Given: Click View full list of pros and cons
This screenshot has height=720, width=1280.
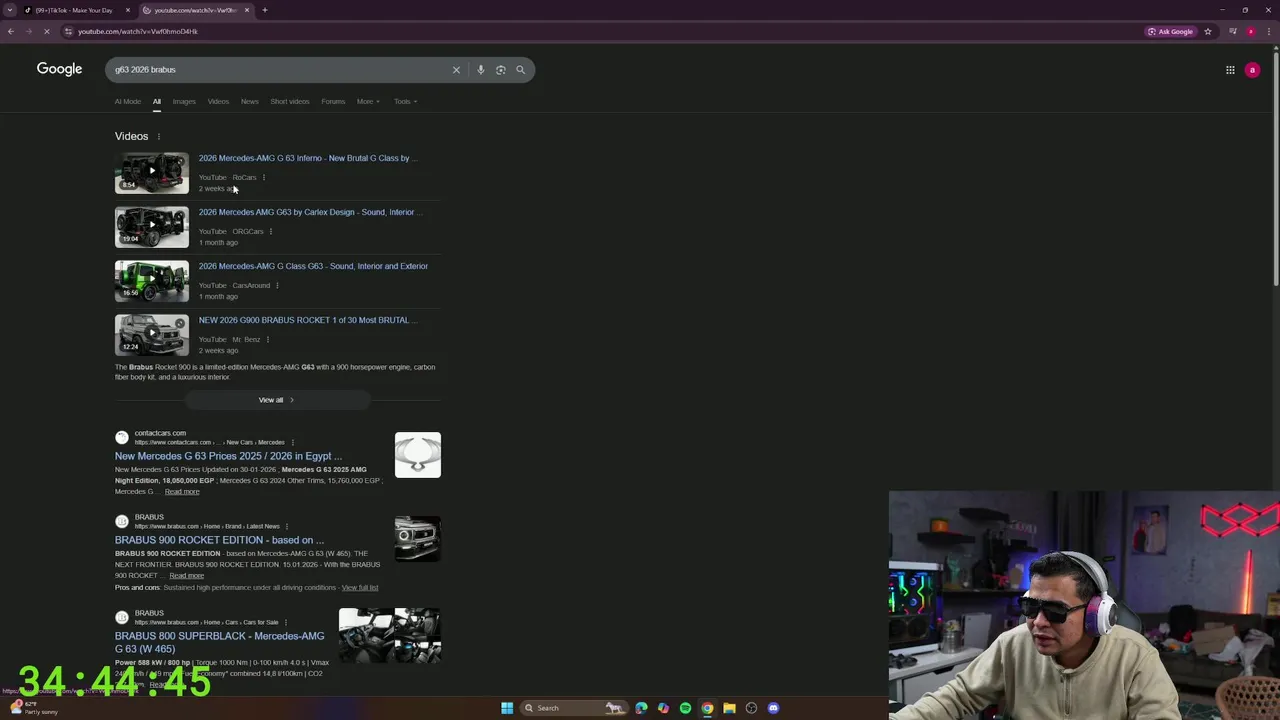Looking at the screenshot, I should tap(360, 588).
